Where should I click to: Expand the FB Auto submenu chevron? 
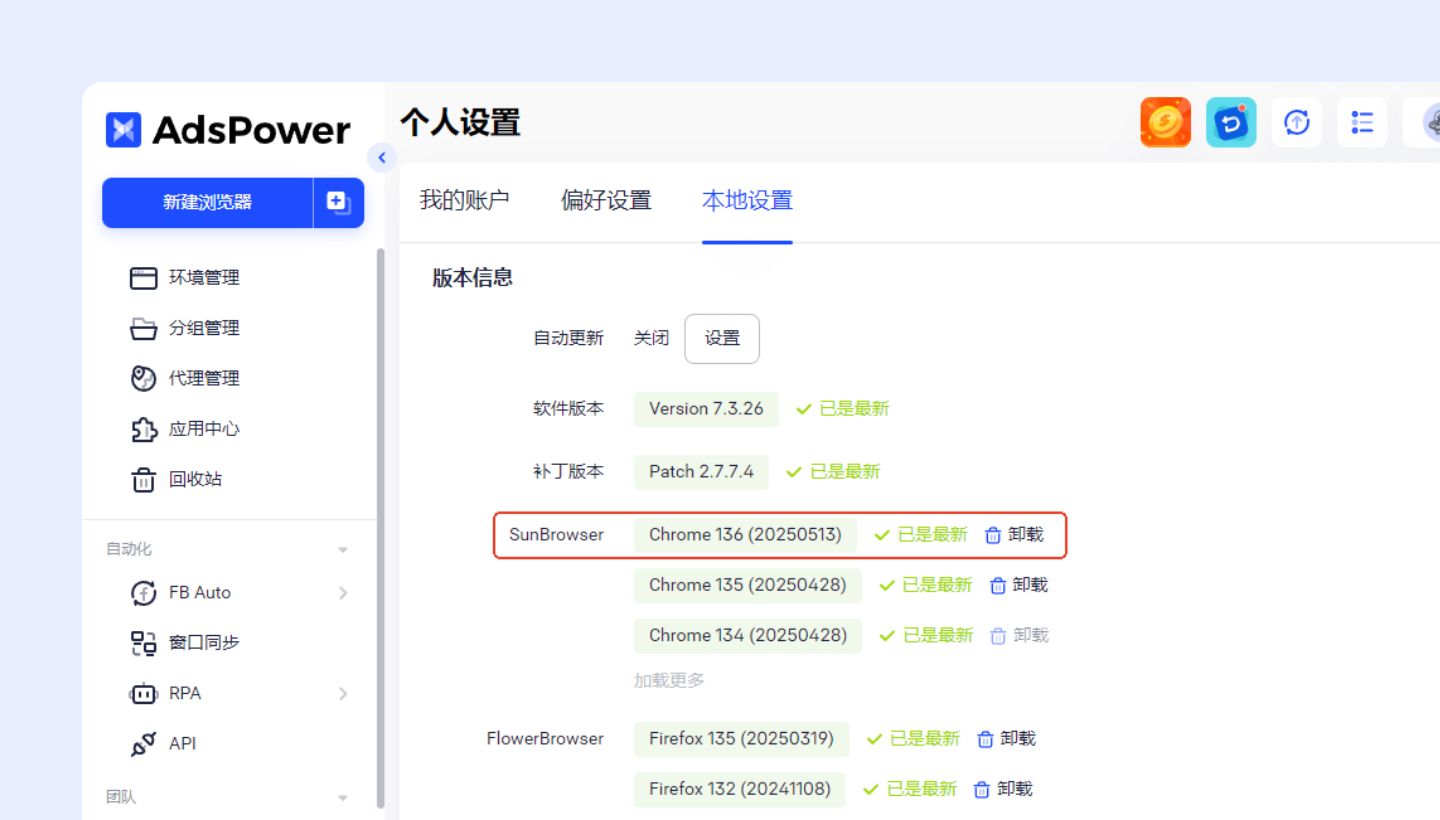click(x=343, y=593)
